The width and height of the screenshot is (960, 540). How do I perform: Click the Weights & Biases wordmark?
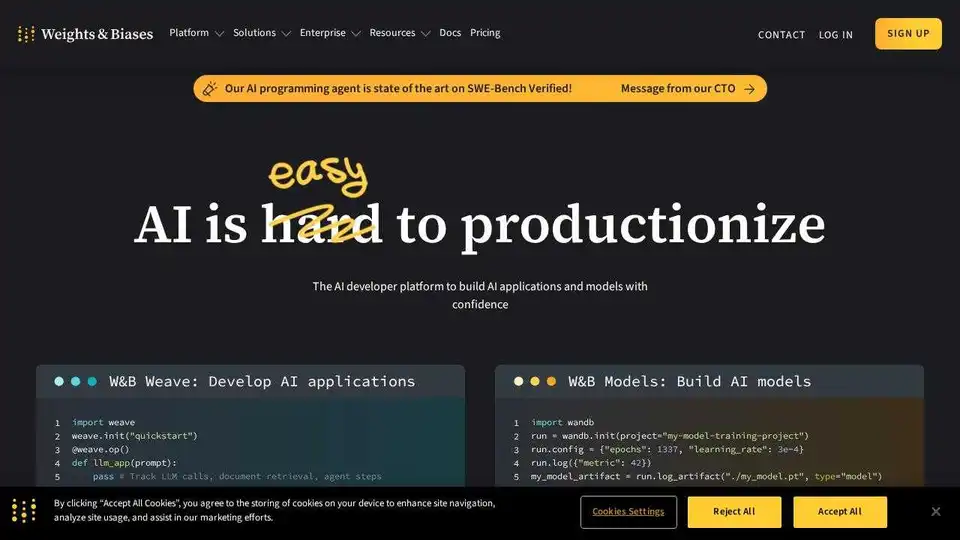[97, 34]
